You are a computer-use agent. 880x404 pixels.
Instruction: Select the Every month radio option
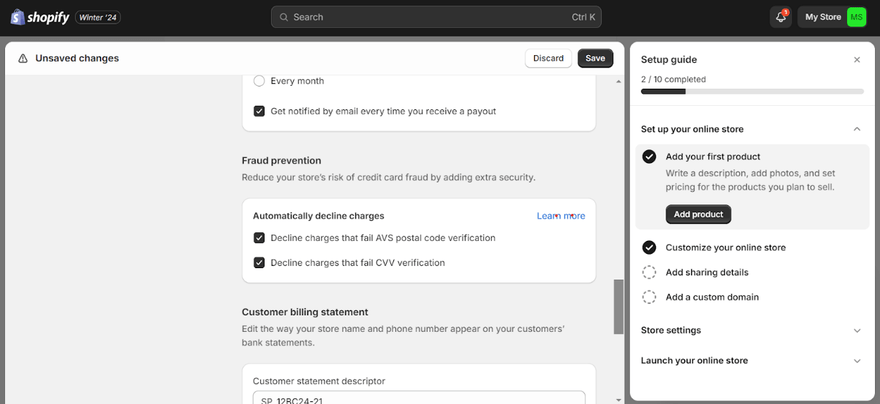[x=259, y=81]
